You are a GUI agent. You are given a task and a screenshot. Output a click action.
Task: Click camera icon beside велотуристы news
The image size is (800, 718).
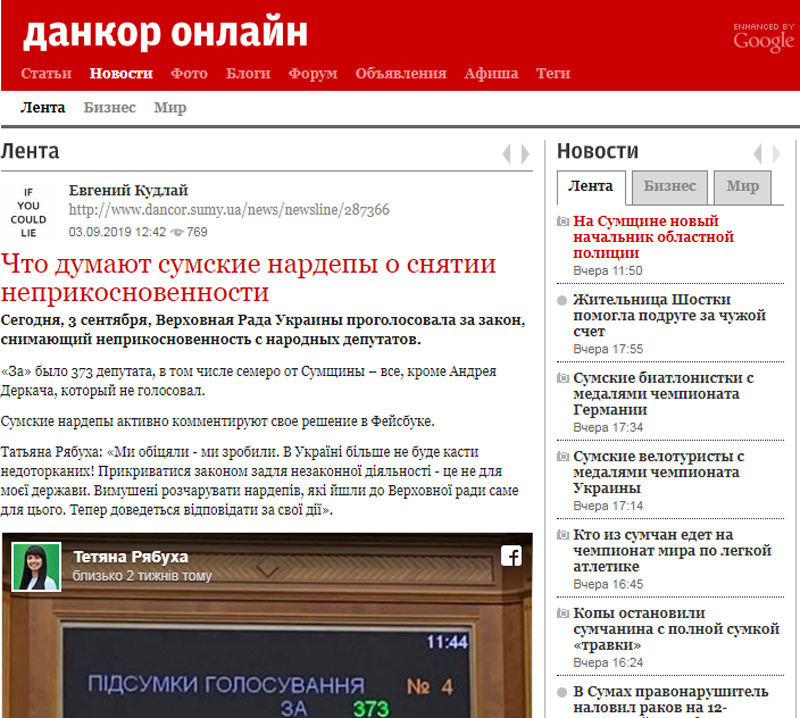pos(563,456)
